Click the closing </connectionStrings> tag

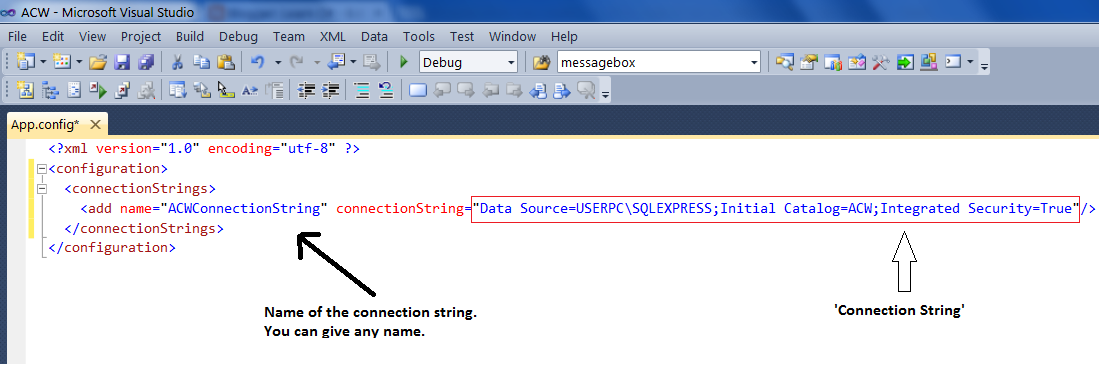[144, 228]
